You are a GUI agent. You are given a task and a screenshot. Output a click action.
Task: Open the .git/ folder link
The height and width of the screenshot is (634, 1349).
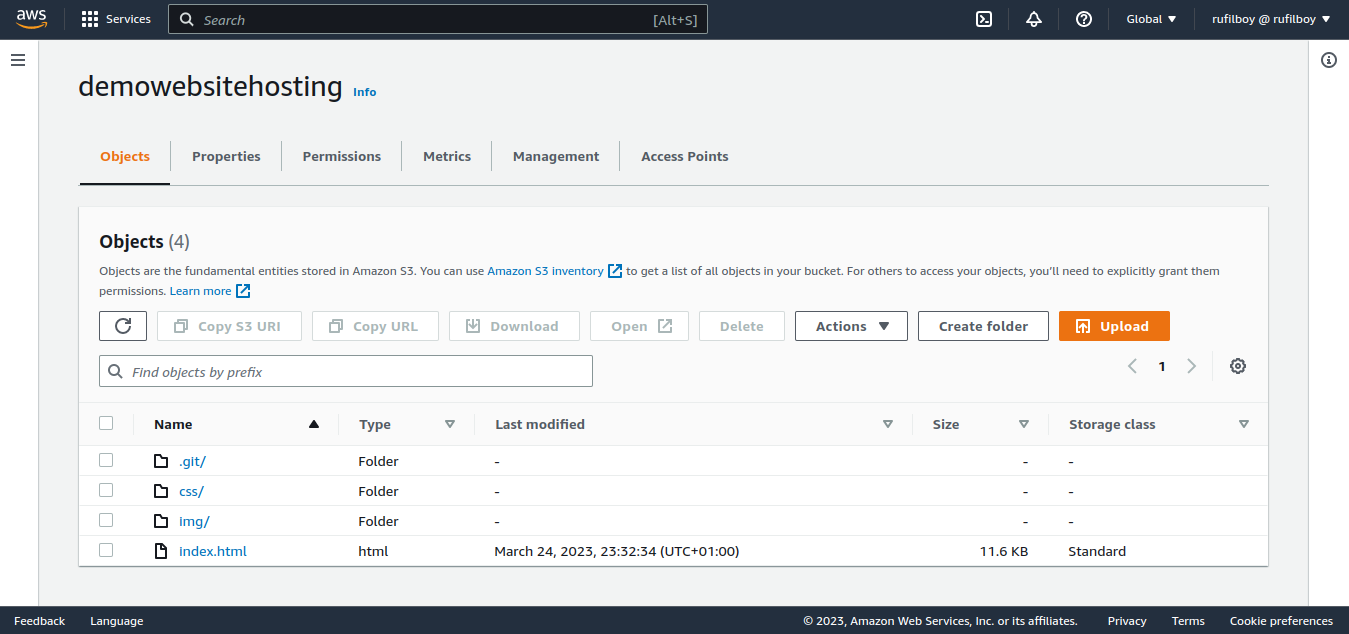pos(192,461)
